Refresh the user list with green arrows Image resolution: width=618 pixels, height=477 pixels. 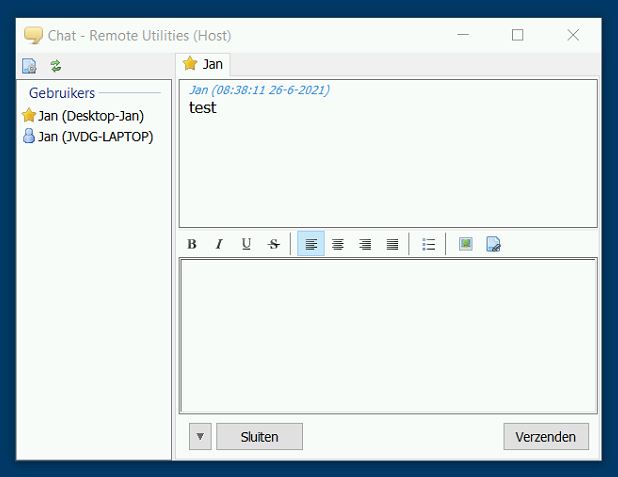(56, 66)
